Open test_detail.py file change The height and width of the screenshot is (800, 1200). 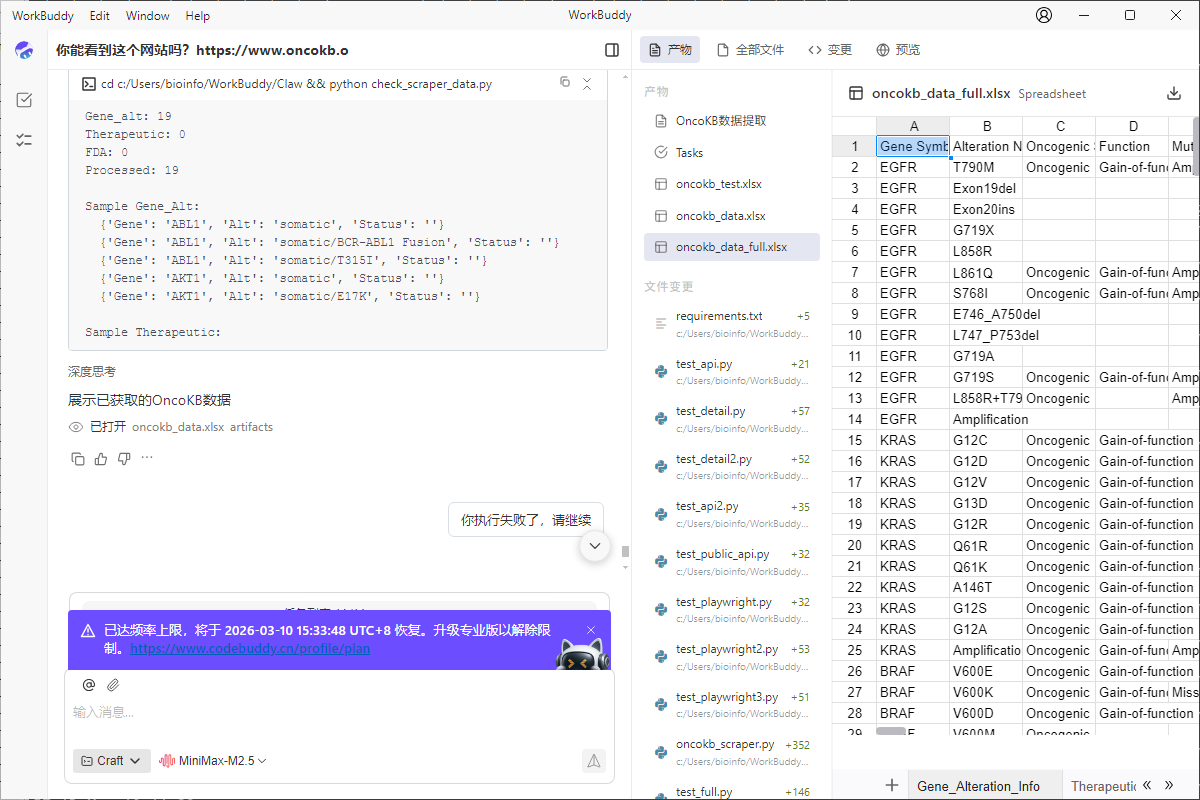coord(732,418)
